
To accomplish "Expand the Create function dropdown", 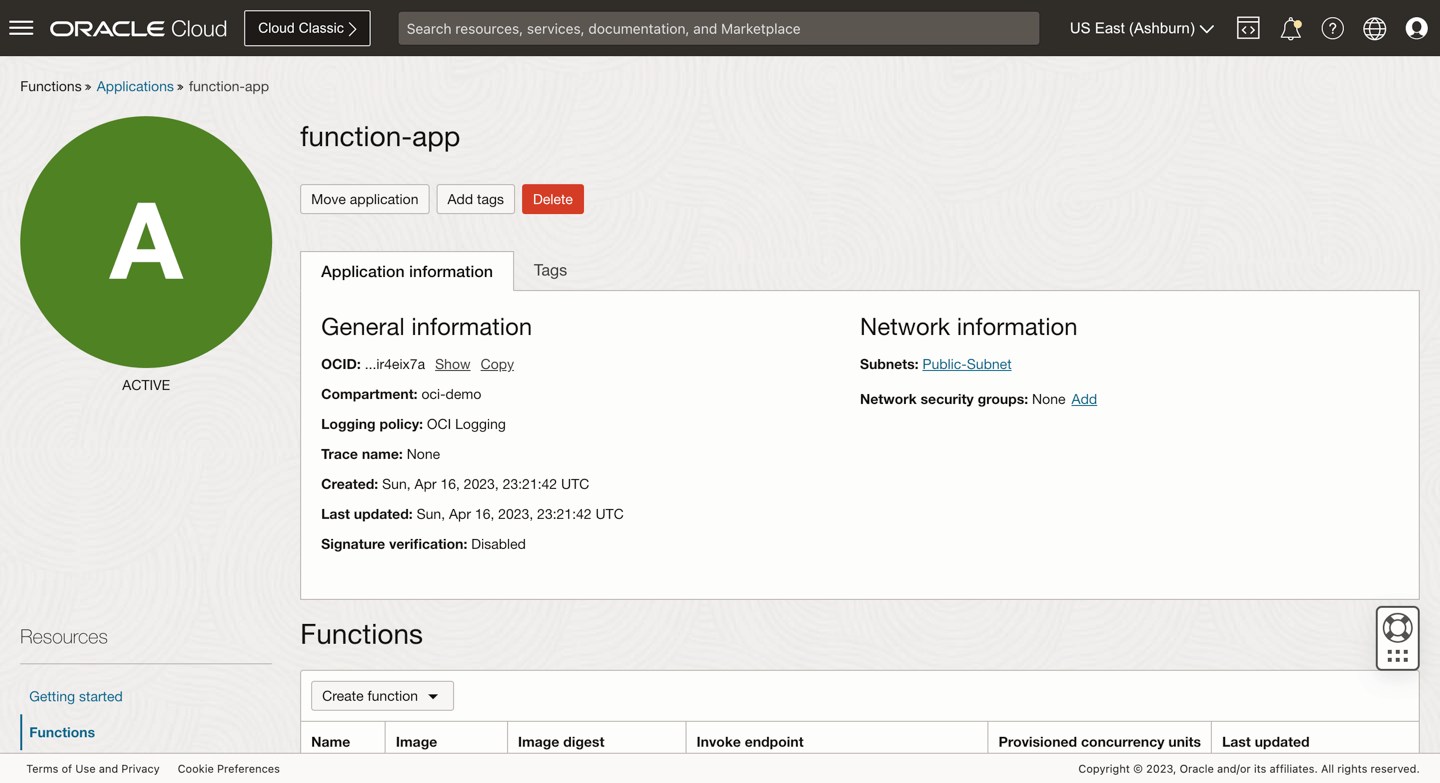I will click(381, 695).
